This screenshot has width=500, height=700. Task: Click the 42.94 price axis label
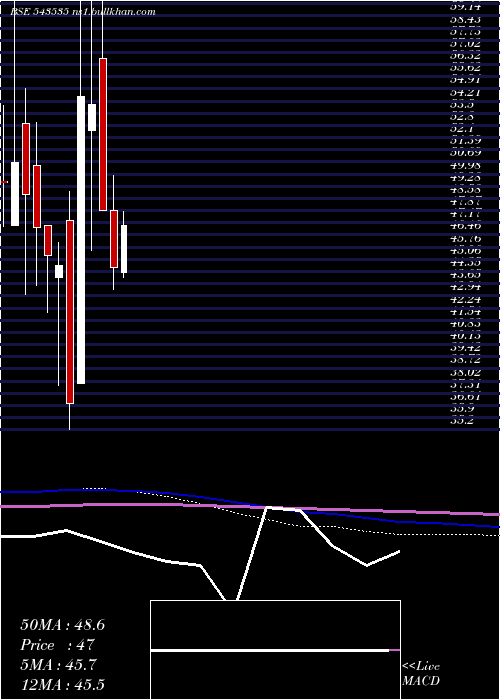click(465, 288)
